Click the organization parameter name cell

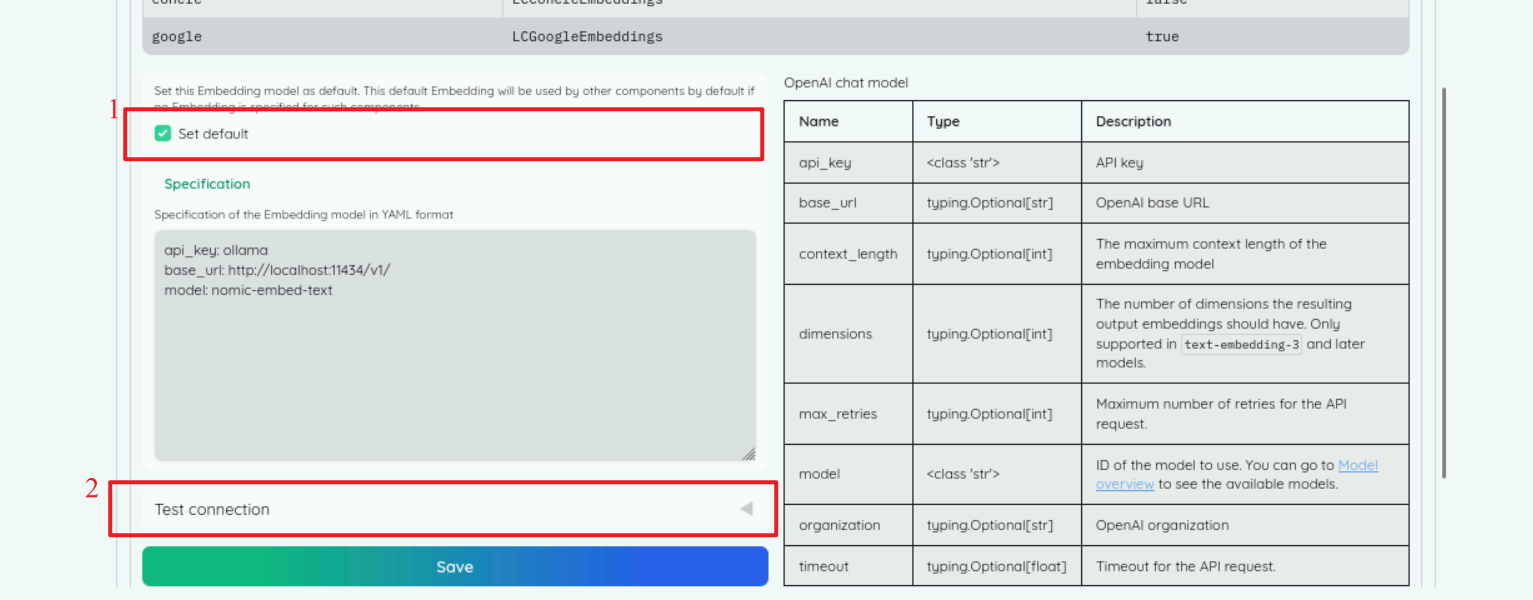[849, 525]
